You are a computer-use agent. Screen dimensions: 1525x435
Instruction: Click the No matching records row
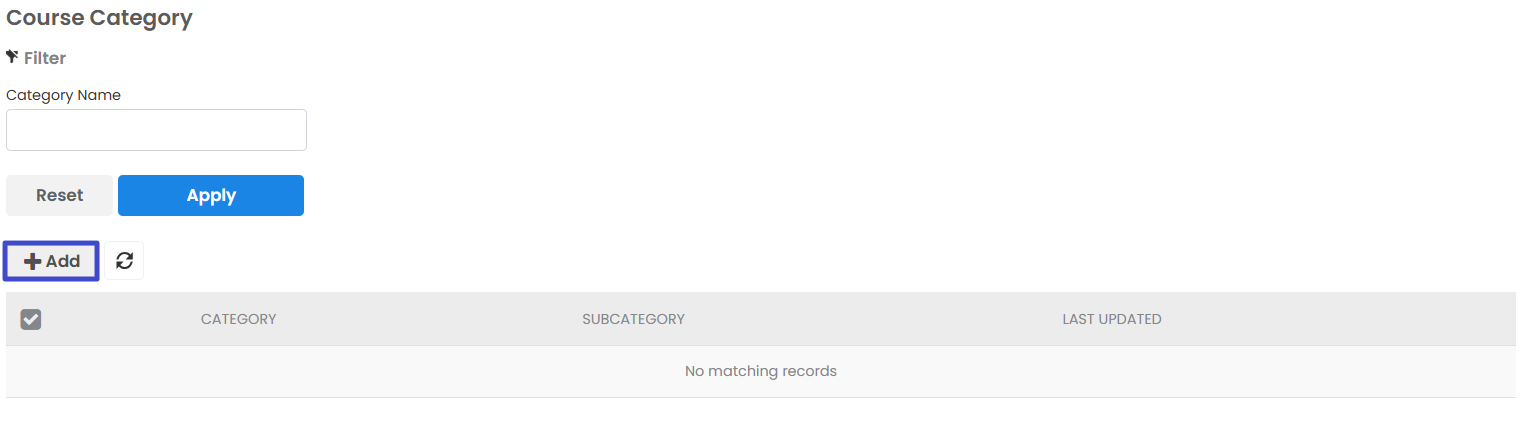[x=760, y=371]
